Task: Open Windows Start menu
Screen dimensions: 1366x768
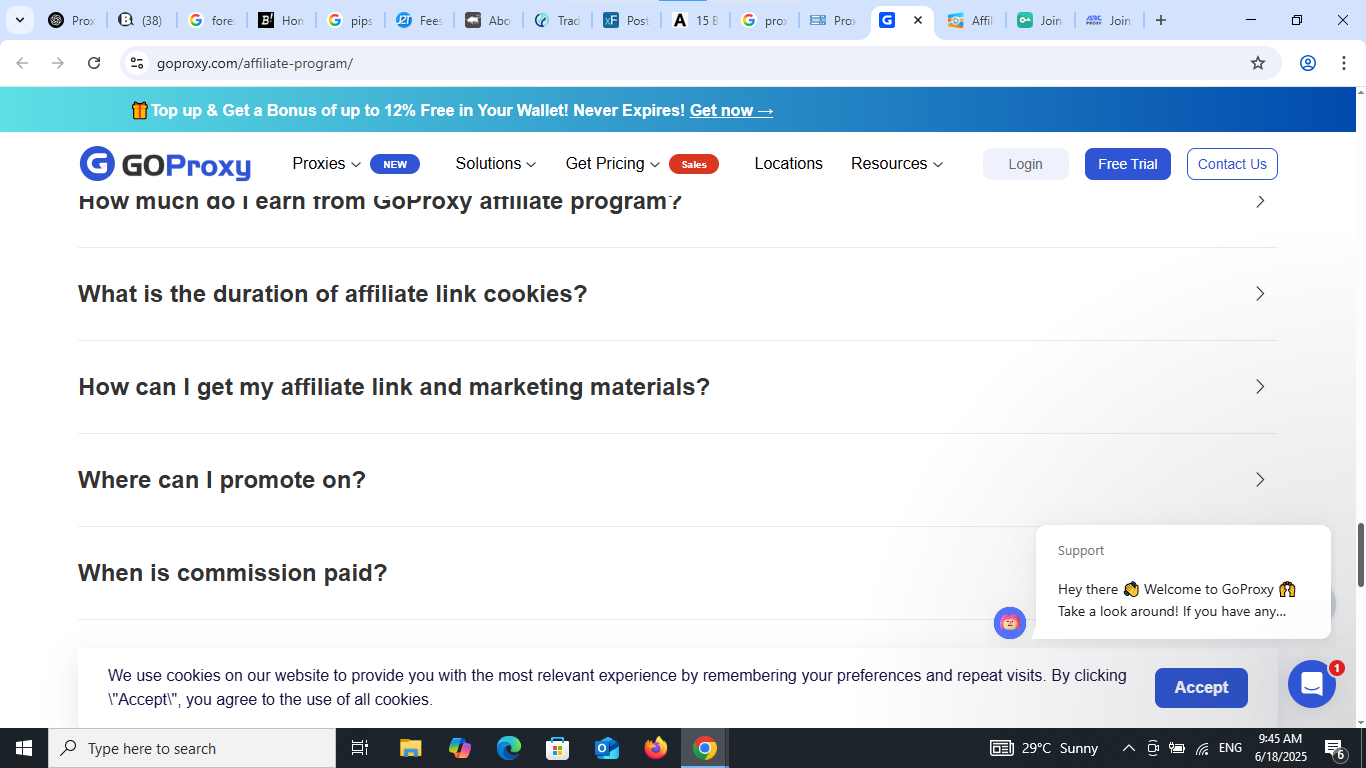Action: pyautogui.click(x=24, y=748)
